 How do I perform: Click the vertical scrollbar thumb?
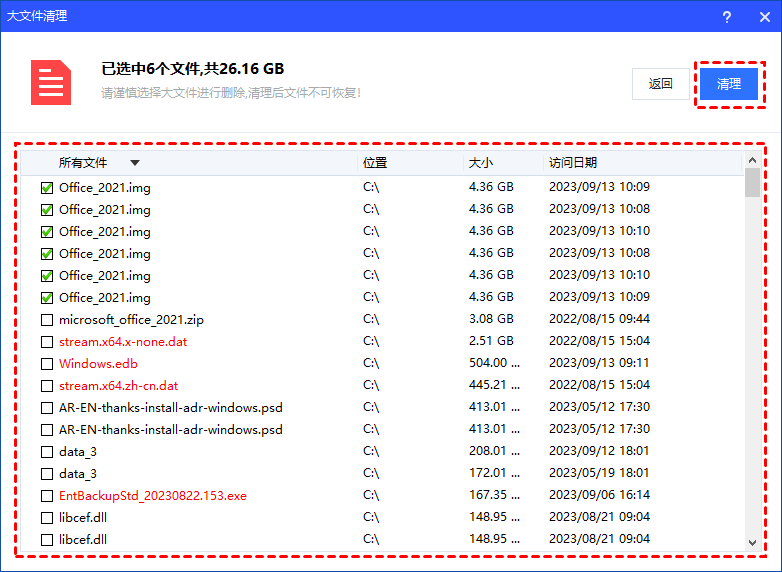pos(752,183)
